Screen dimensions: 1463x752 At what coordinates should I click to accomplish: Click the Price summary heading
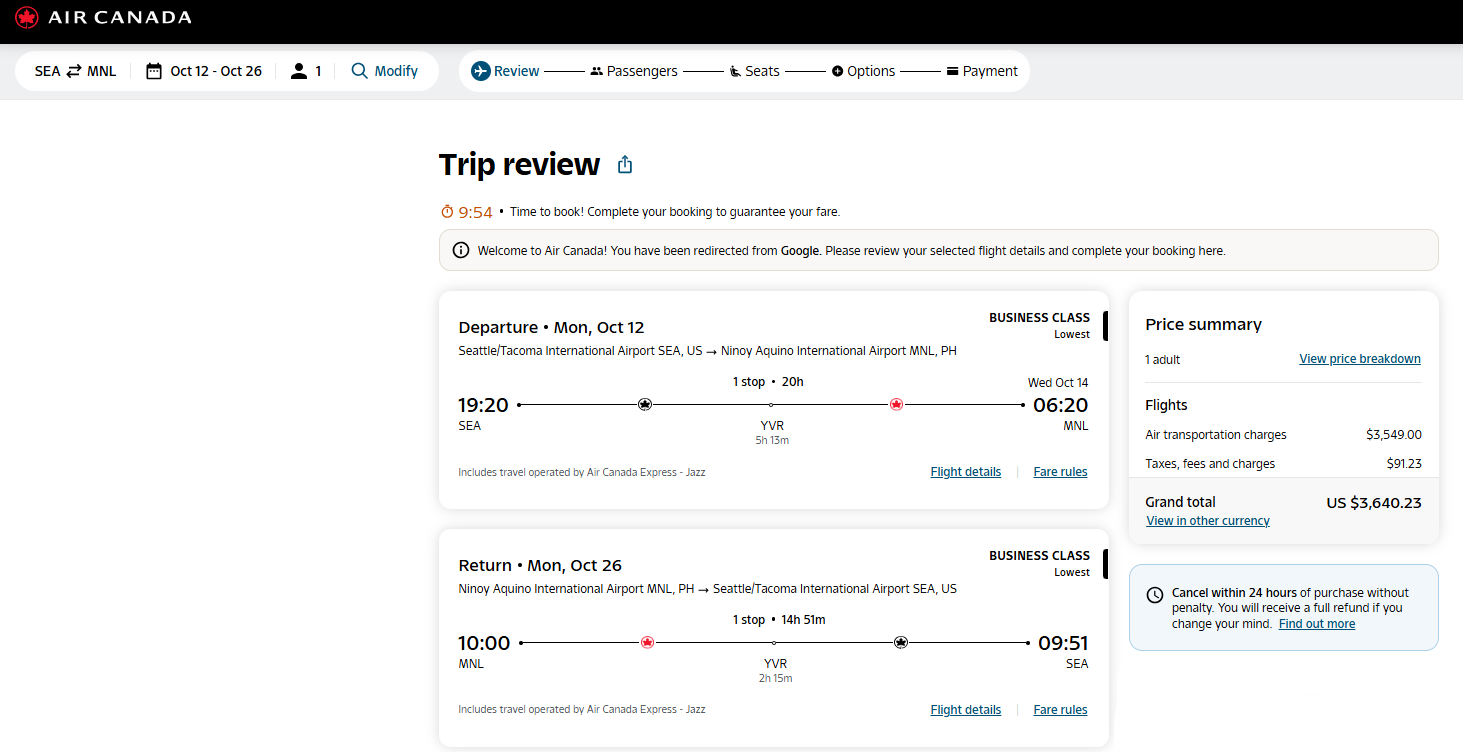click(x=1203, y=325)
